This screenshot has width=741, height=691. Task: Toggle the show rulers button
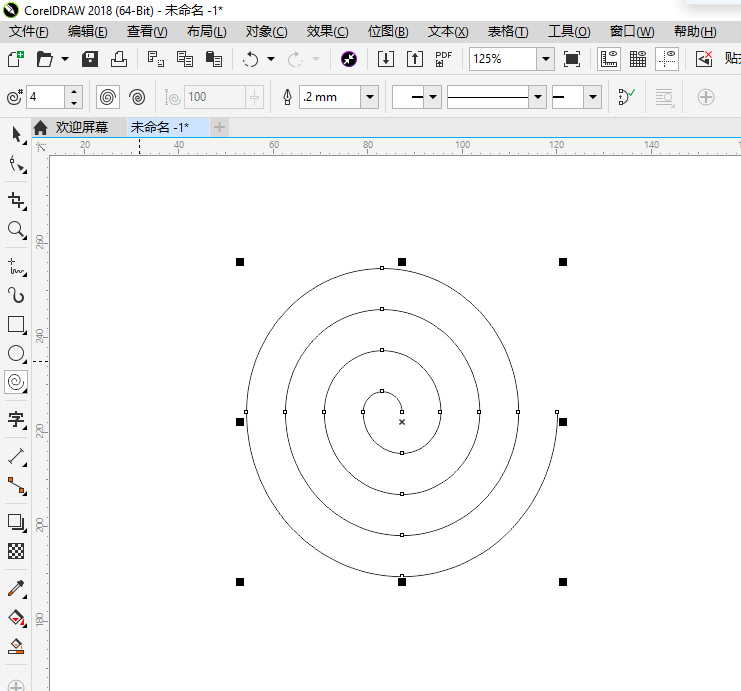608,59
